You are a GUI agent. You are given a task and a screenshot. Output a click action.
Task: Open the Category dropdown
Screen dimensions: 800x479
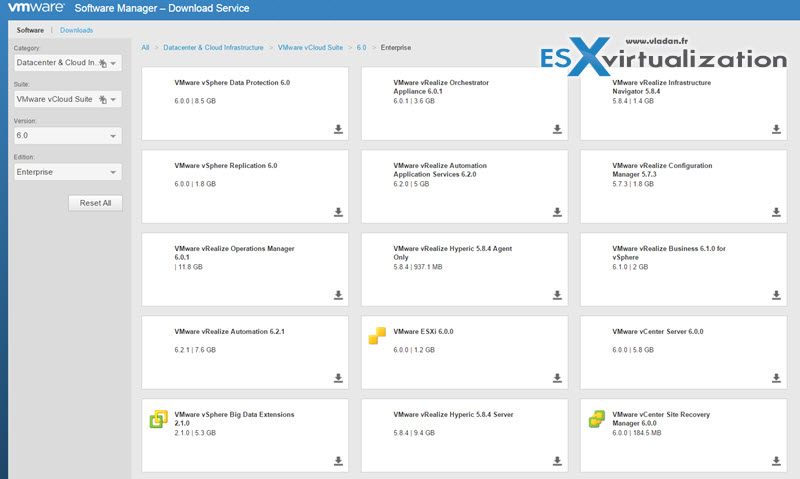pyautogui.click(x=113, y=63)
